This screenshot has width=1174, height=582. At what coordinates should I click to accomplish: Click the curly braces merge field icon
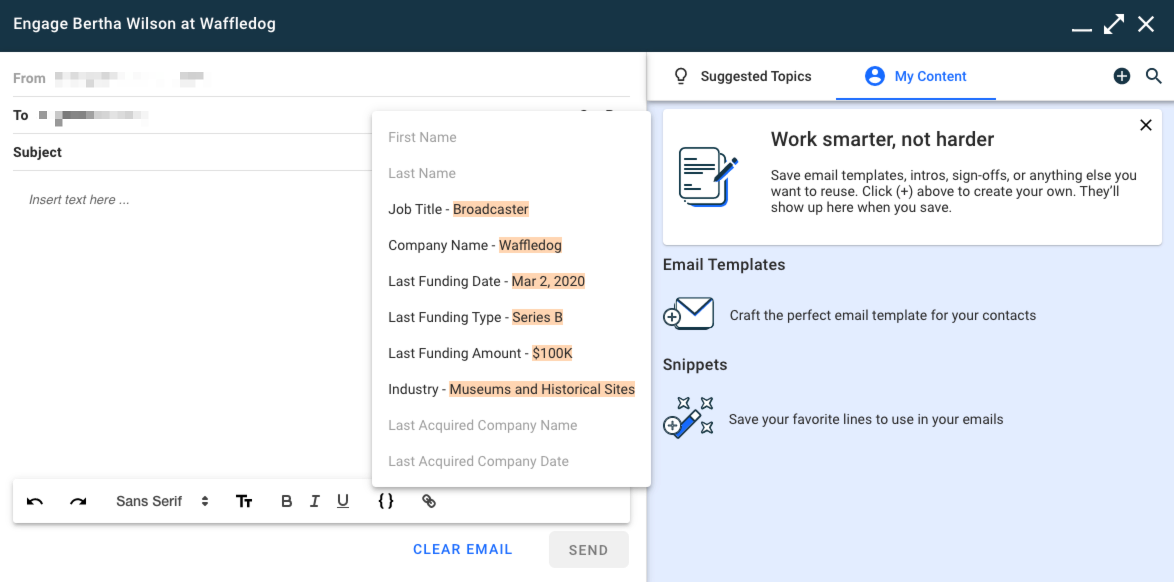point(386,501)
